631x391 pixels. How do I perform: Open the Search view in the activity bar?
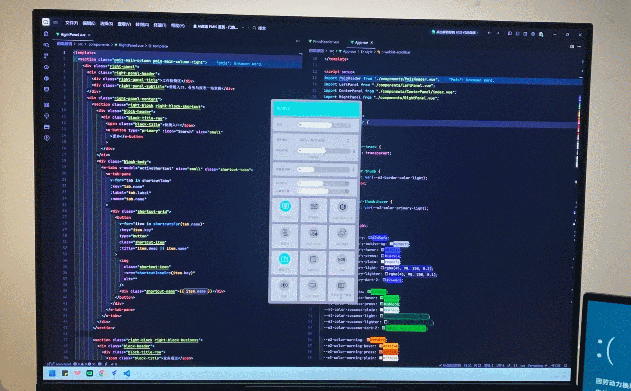click(46, 45)
